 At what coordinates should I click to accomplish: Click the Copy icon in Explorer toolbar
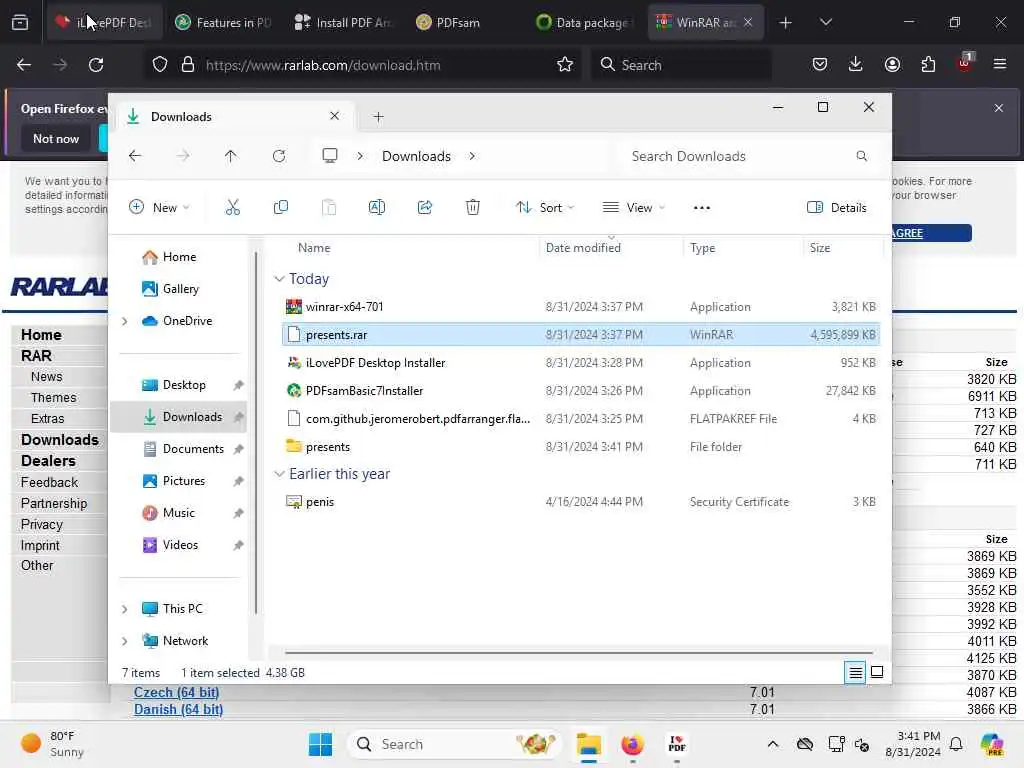(281, 208)
